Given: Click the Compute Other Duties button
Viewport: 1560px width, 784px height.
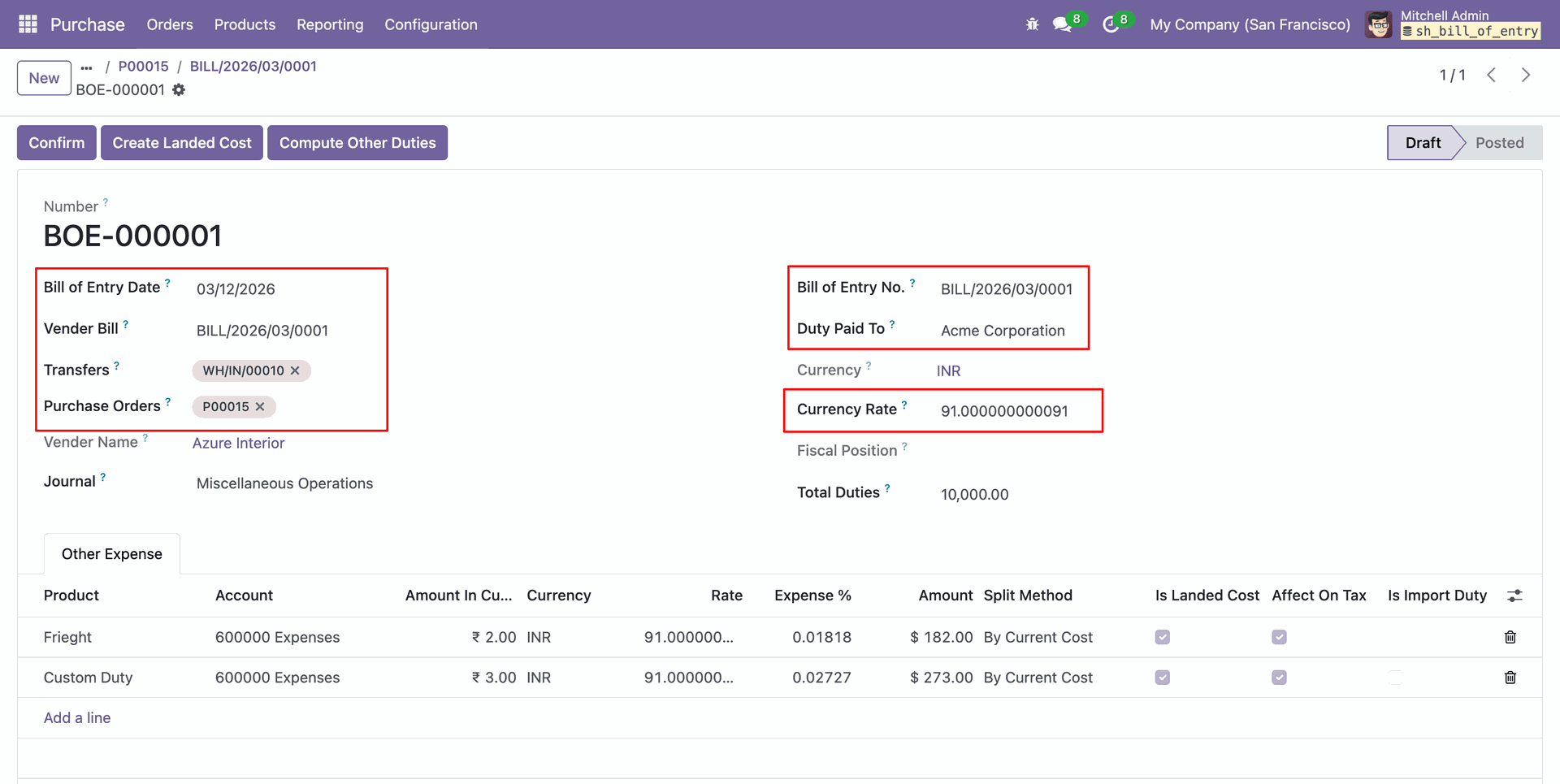Looking at the screenshot, I should tap(357, 143).
